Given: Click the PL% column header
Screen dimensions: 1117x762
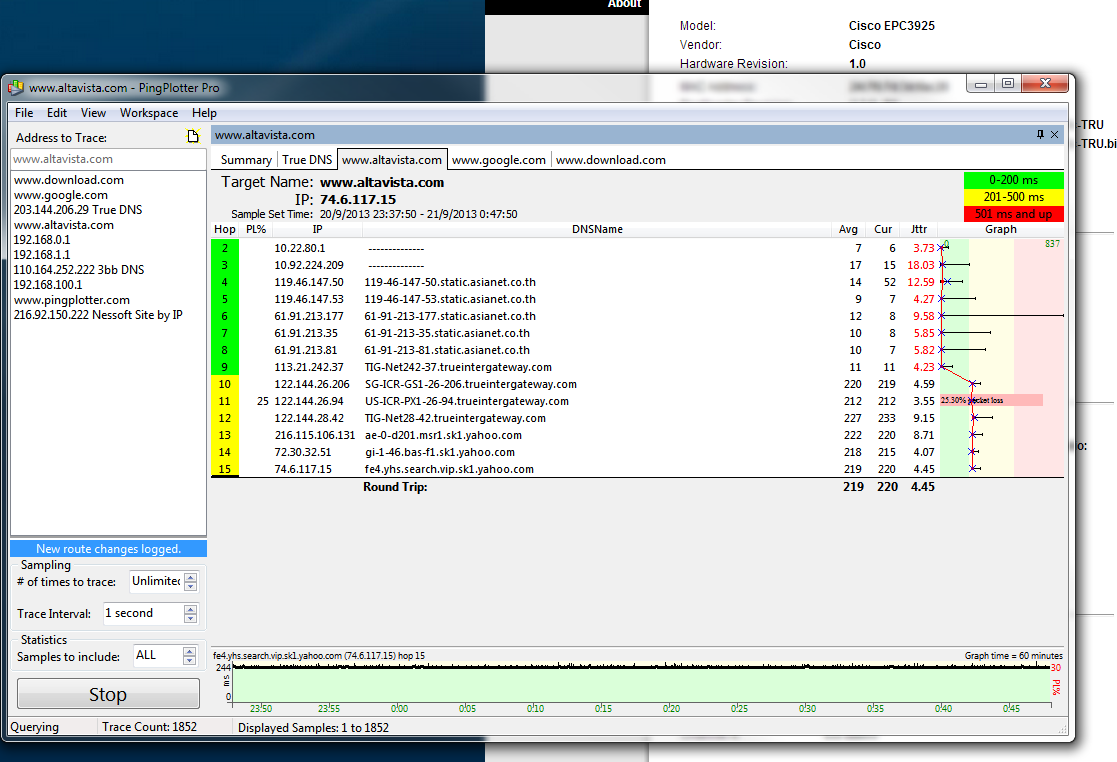Looking at the screenshot, I should coord(256,229).
